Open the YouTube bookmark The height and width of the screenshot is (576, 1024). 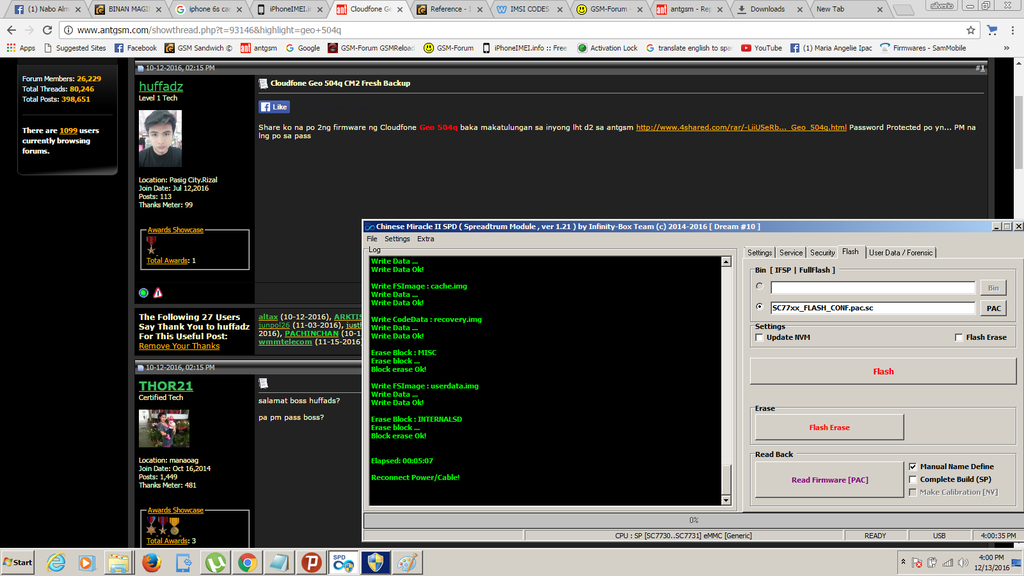point(761,48)
